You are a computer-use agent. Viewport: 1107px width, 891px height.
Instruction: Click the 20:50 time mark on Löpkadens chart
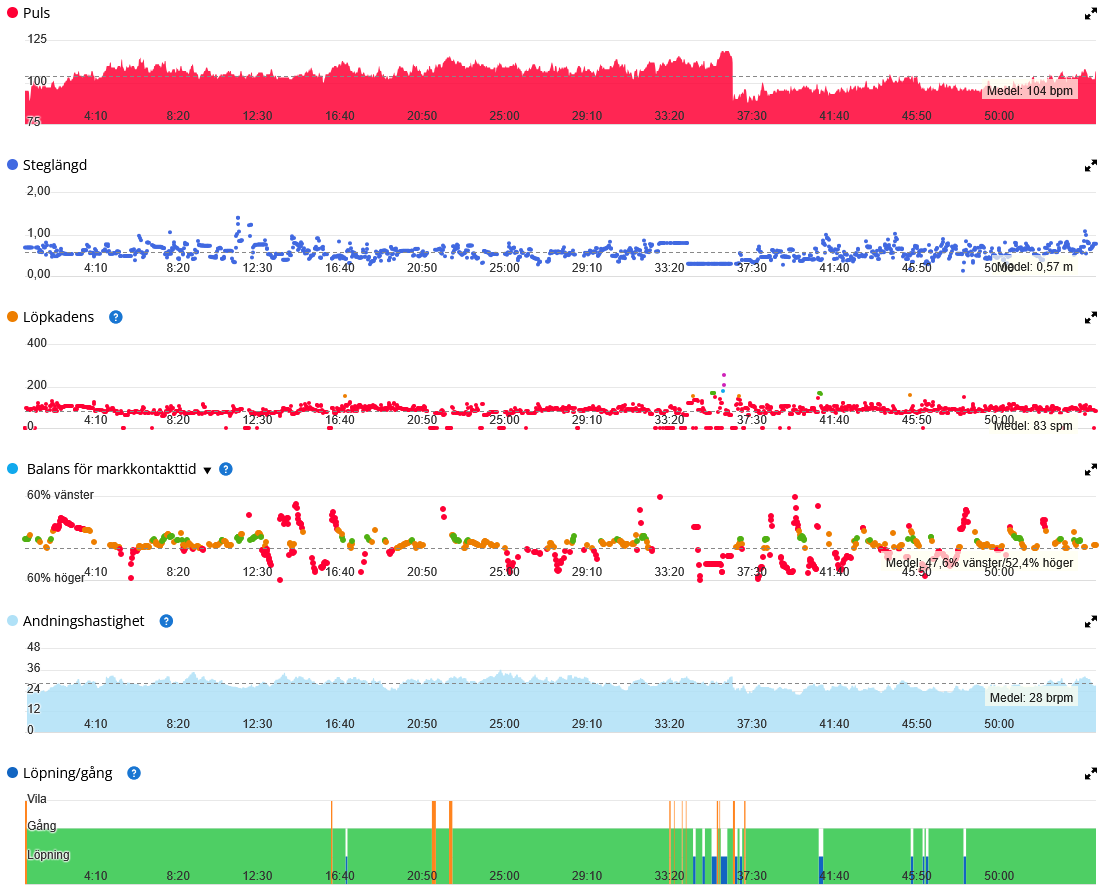[x=422, y=420]
